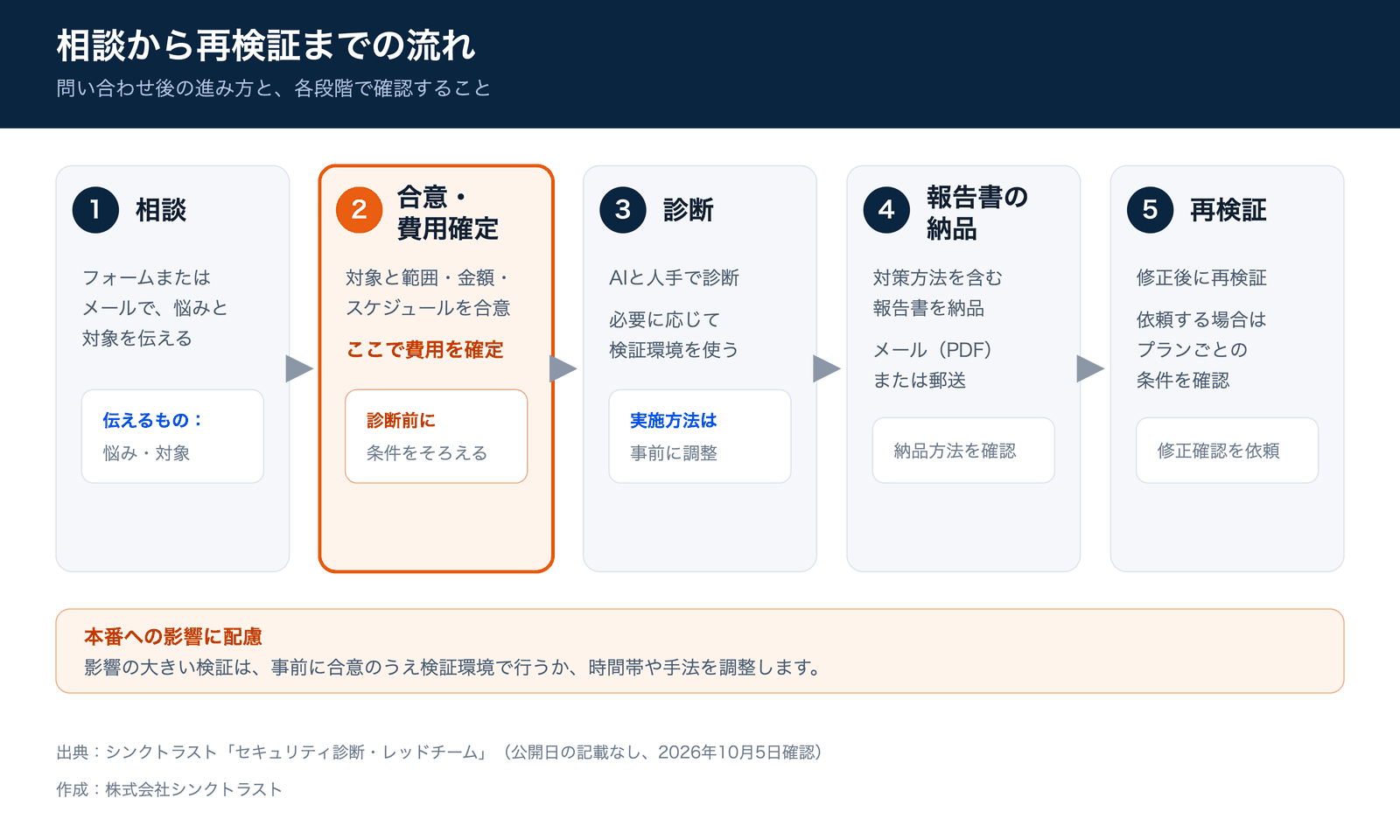Select the 再検証 step heading
This screenshot has height=840, width=1400.
coord(1228,210)
